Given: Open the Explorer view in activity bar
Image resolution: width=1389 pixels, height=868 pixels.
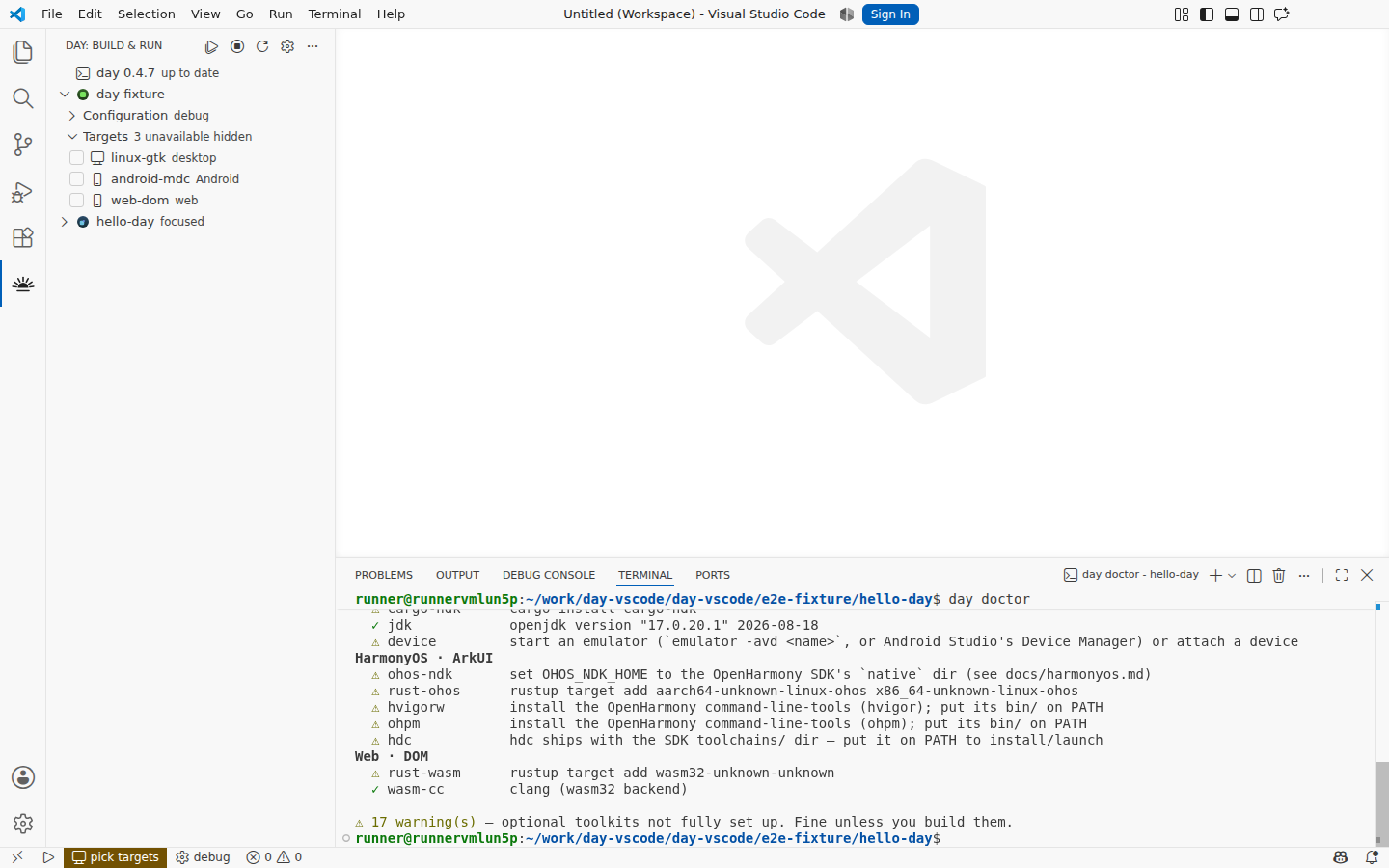Looking at the screenshot, I should tap(23, 52).
